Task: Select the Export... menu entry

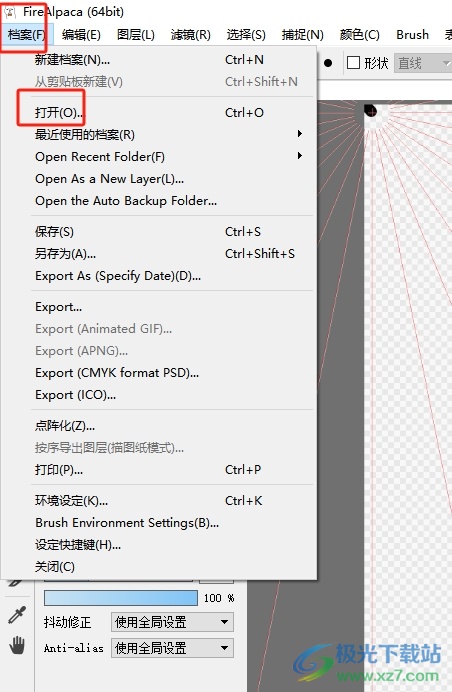Action: [x=159, y=306]
